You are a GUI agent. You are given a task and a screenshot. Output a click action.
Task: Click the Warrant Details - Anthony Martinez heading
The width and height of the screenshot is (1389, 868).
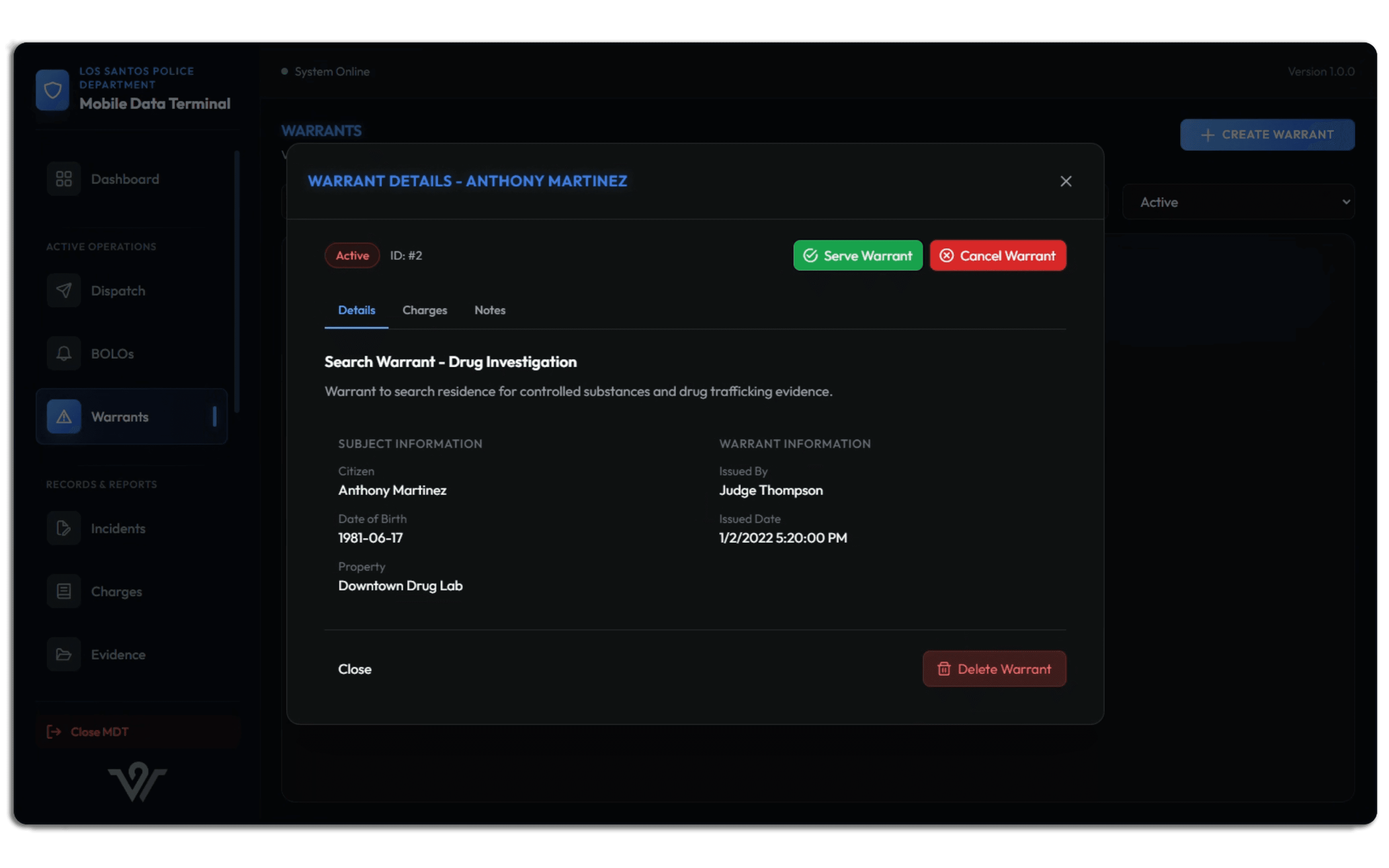[467, 181]
